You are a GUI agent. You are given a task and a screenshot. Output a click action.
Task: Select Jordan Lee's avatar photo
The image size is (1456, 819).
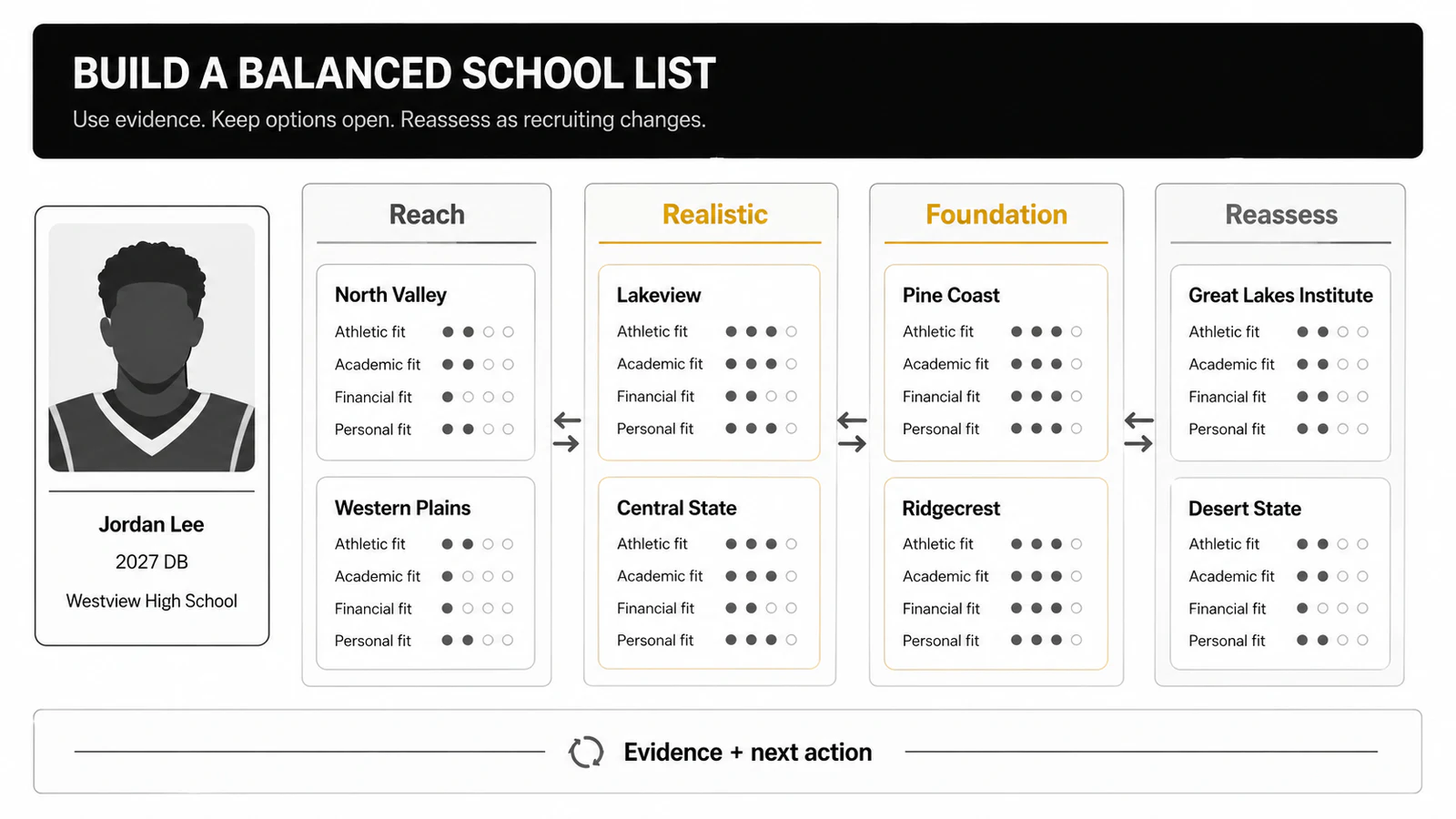152,348
